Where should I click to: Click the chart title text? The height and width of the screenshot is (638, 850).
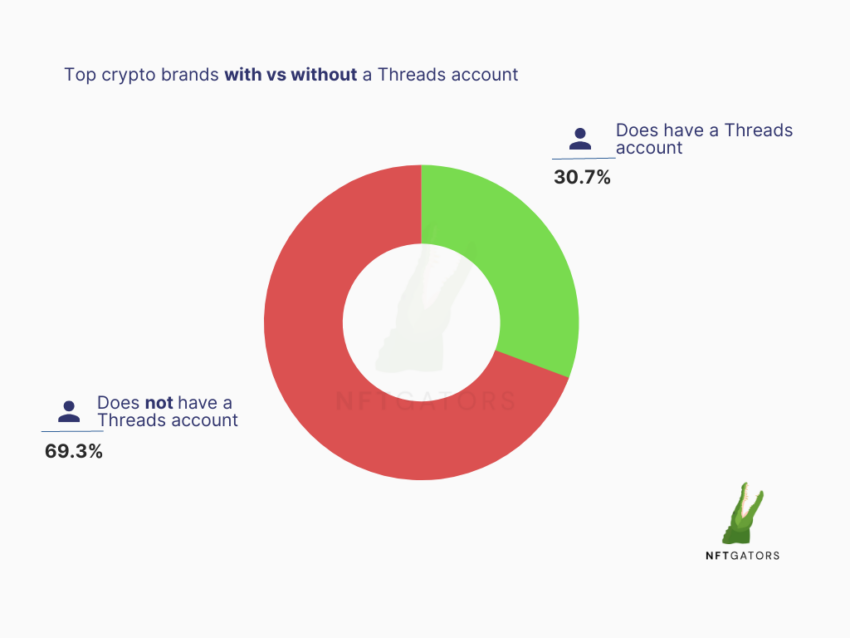(291, 74)
